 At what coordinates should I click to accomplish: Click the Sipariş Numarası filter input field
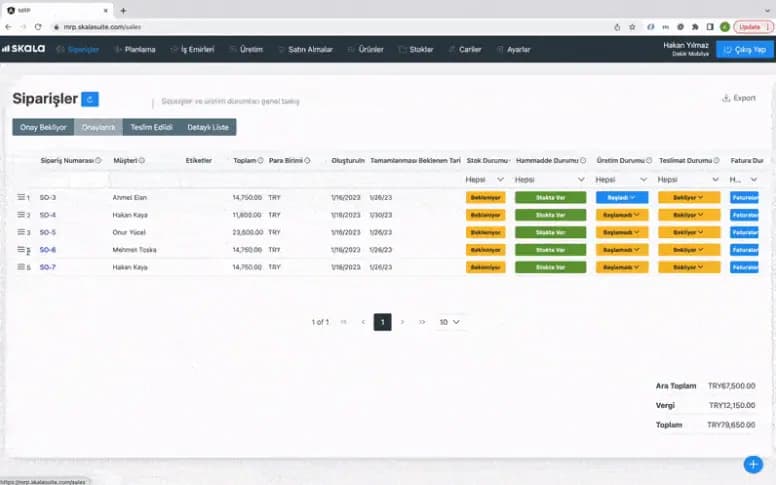(73, 180)
